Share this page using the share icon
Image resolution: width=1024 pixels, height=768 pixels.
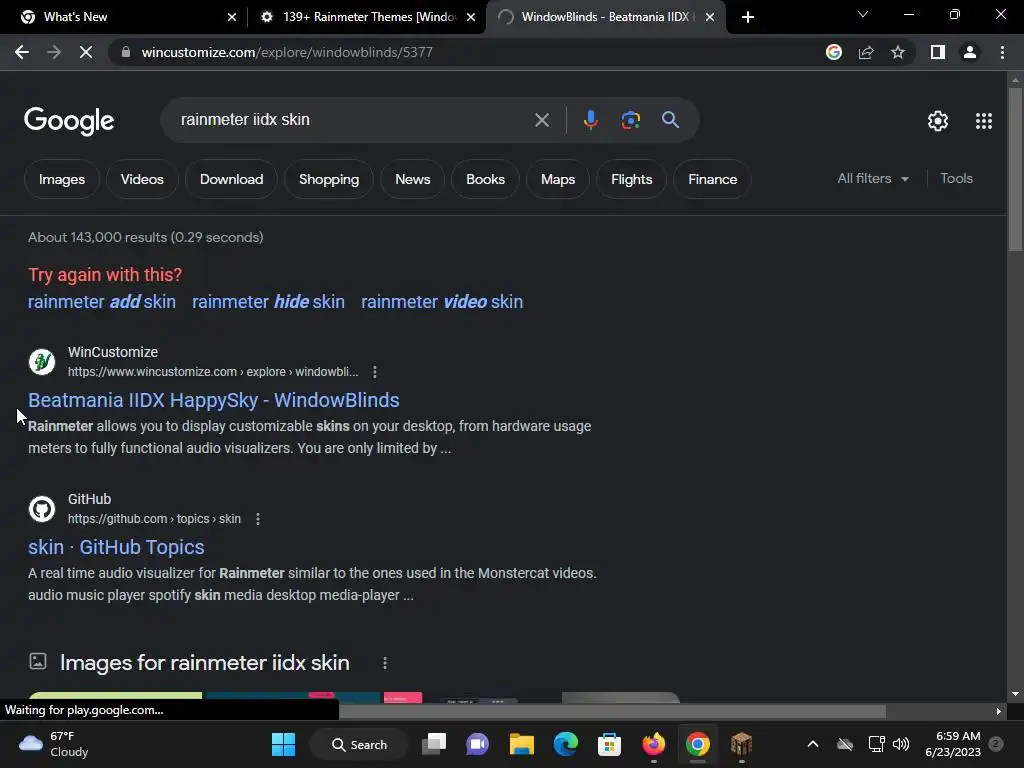point(866,52)
